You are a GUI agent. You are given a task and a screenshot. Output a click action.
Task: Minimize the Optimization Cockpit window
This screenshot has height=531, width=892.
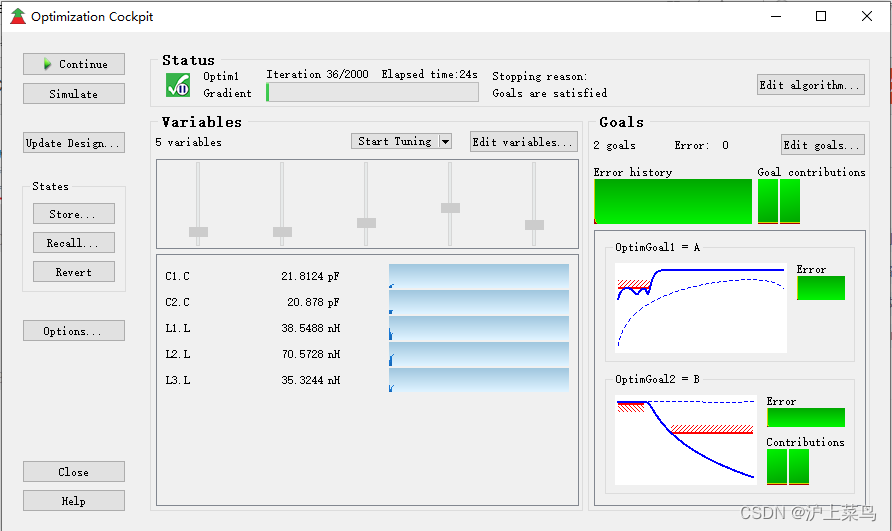776,16
